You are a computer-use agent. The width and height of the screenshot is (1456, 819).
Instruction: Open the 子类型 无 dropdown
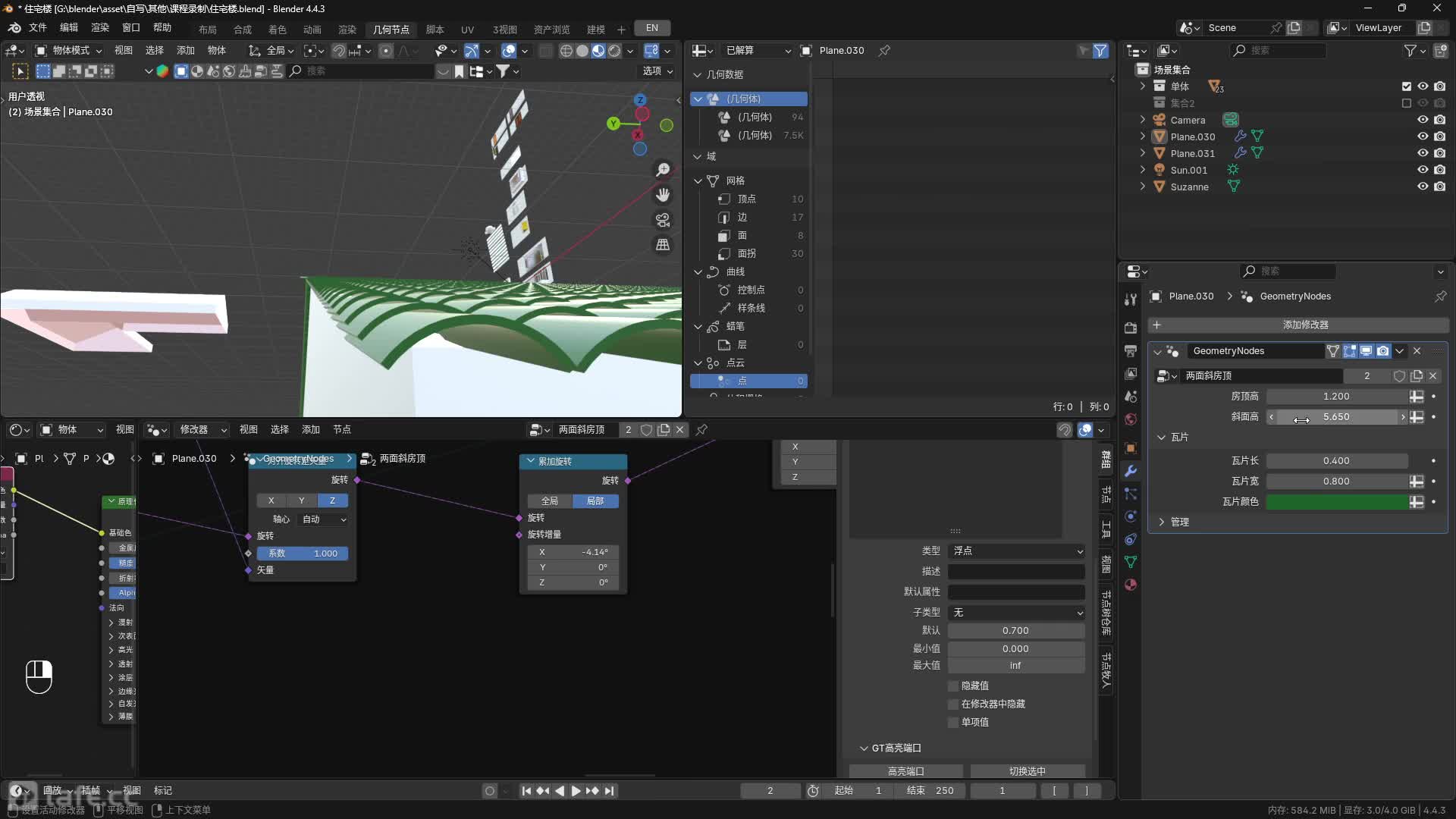coord(1016,612)
